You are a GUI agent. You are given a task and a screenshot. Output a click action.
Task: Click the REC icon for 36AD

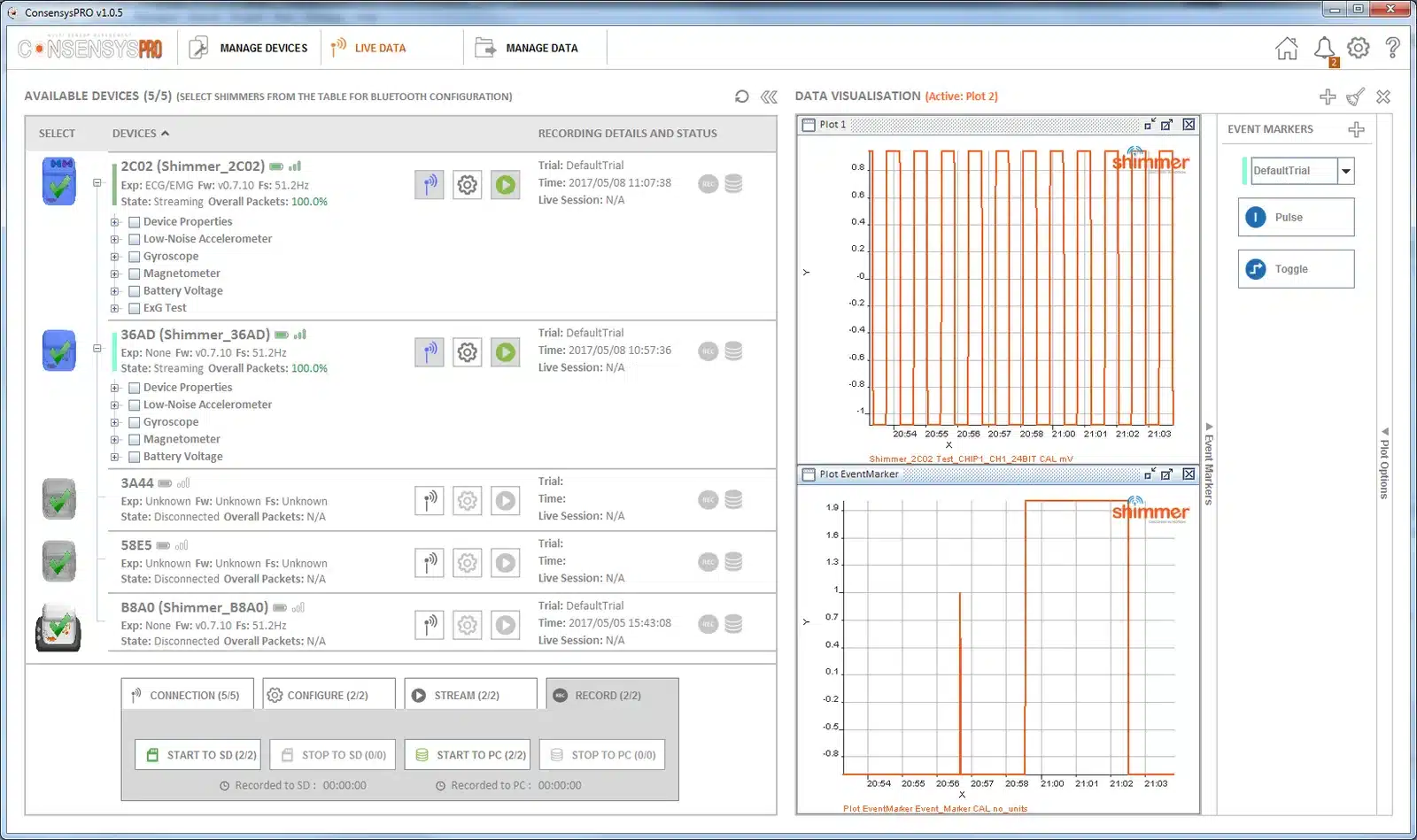708,351
